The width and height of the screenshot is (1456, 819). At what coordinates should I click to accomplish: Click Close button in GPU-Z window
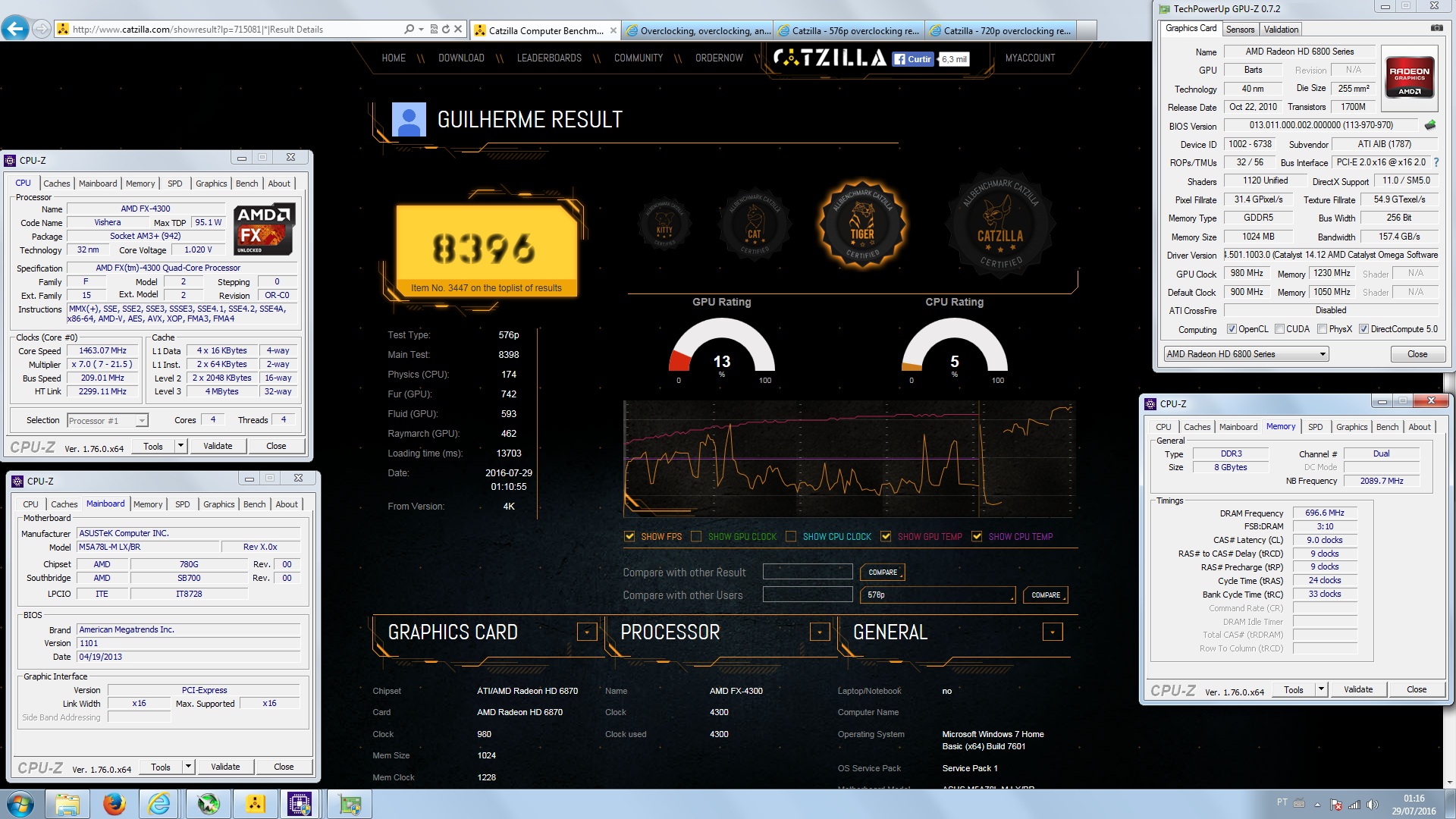point(1417,354)
